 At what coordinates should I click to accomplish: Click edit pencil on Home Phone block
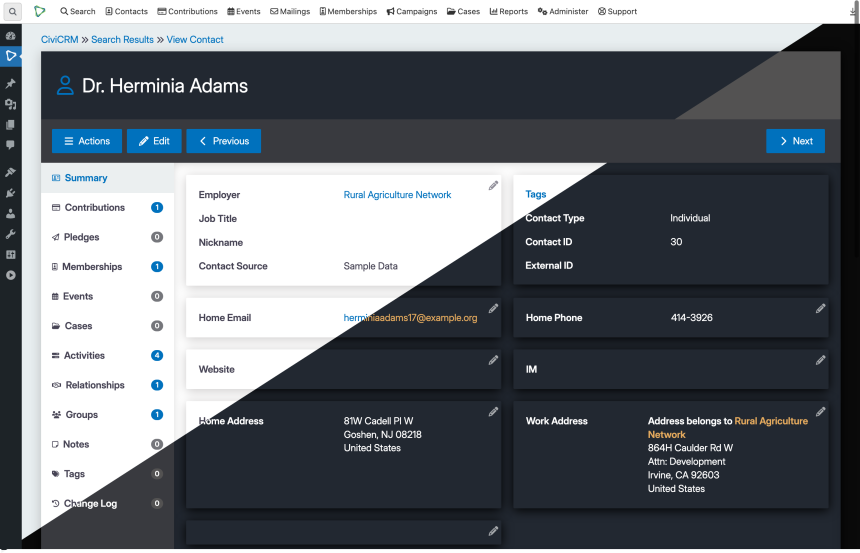point(820,308)
